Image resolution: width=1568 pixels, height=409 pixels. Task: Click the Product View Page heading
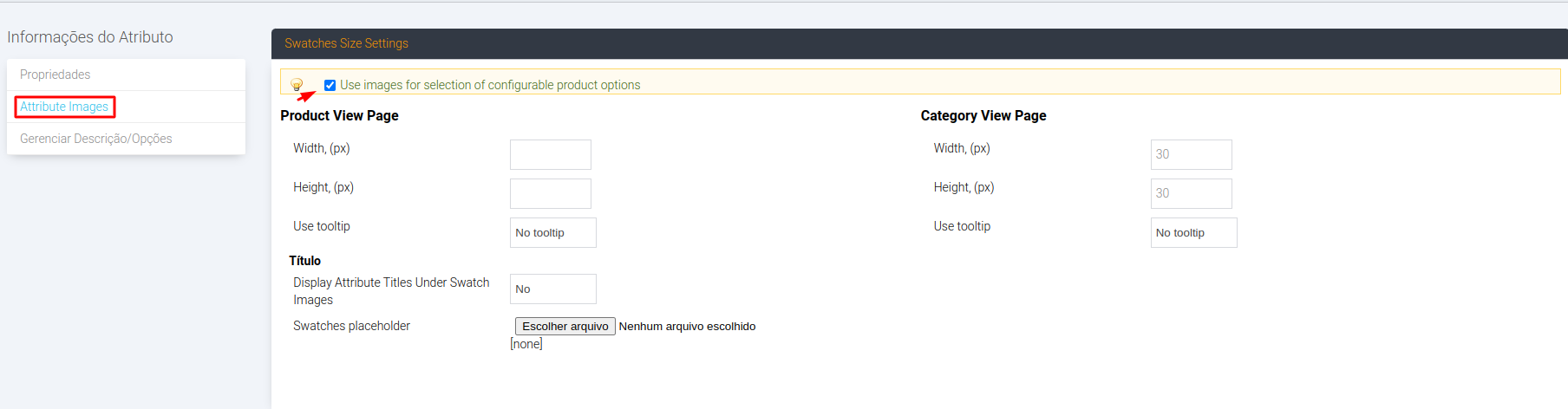pyautogui.click(x=339, y=115)
